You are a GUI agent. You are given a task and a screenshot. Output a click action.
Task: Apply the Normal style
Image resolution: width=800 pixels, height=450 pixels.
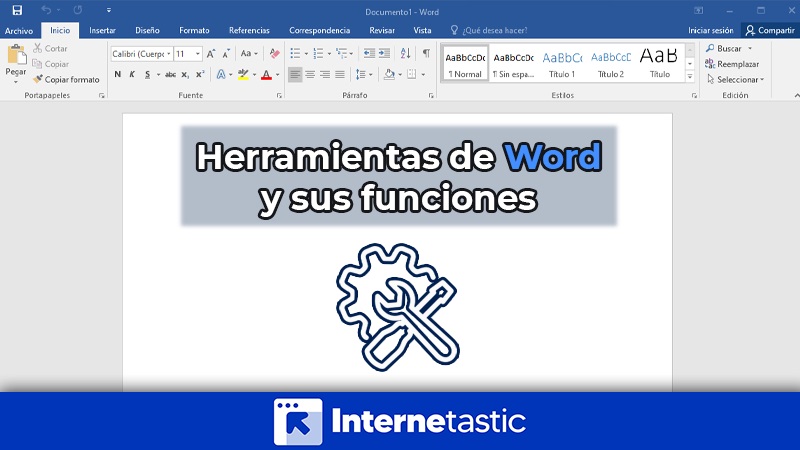tap(465, 63)
